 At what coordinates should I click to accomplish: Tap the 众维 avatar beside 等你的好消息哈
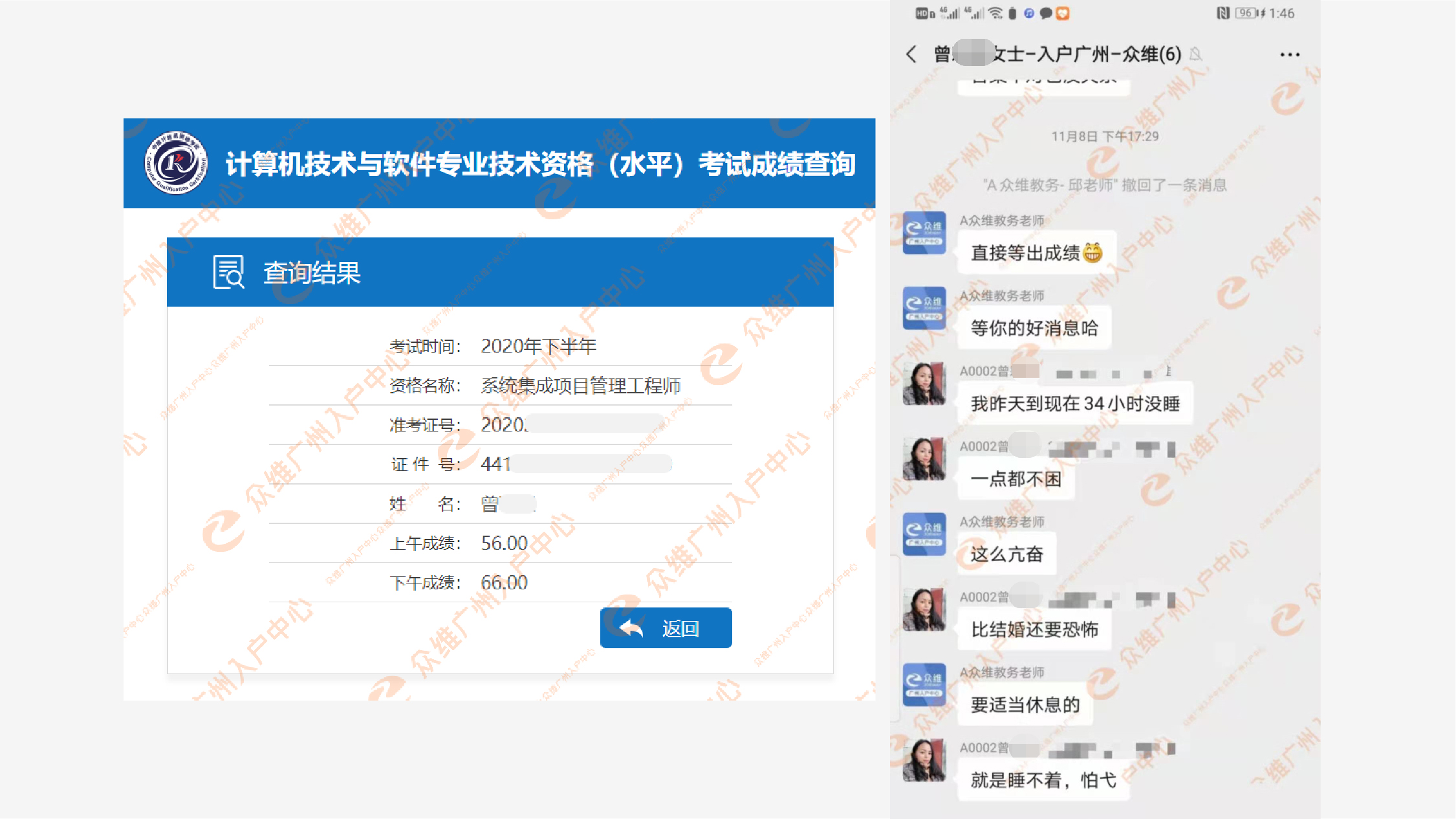(924, 308)
